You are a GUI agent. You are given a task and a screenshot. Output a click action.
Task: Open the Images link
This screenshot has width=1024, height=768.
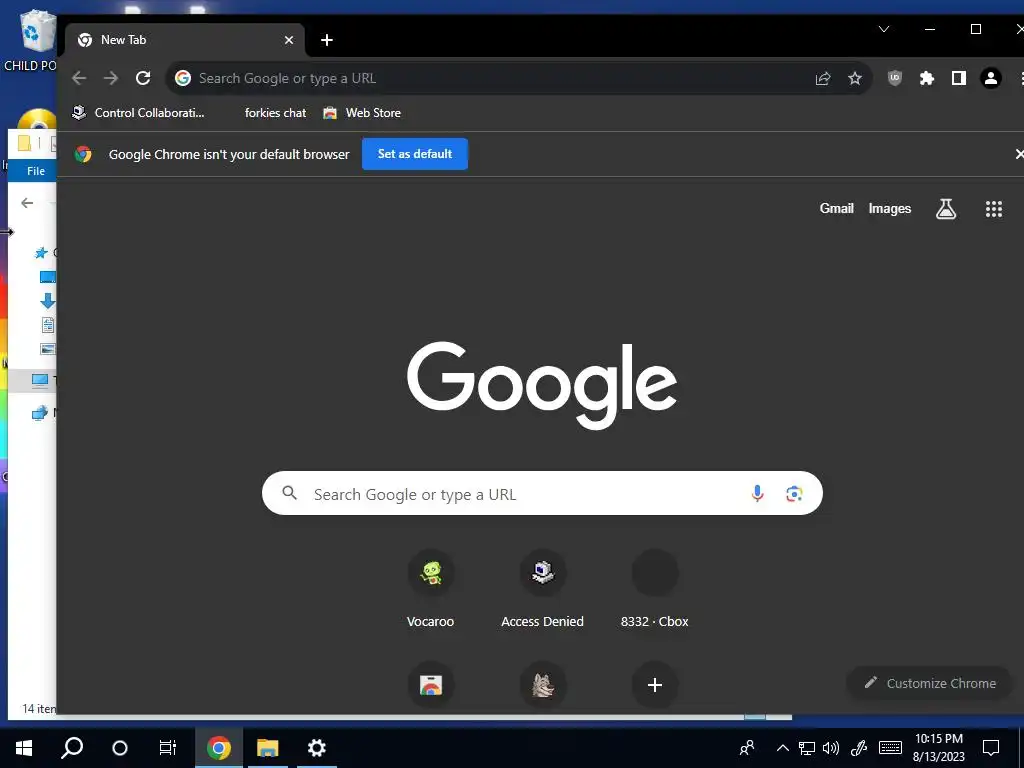pyautogui.click(x=889, y=208)
